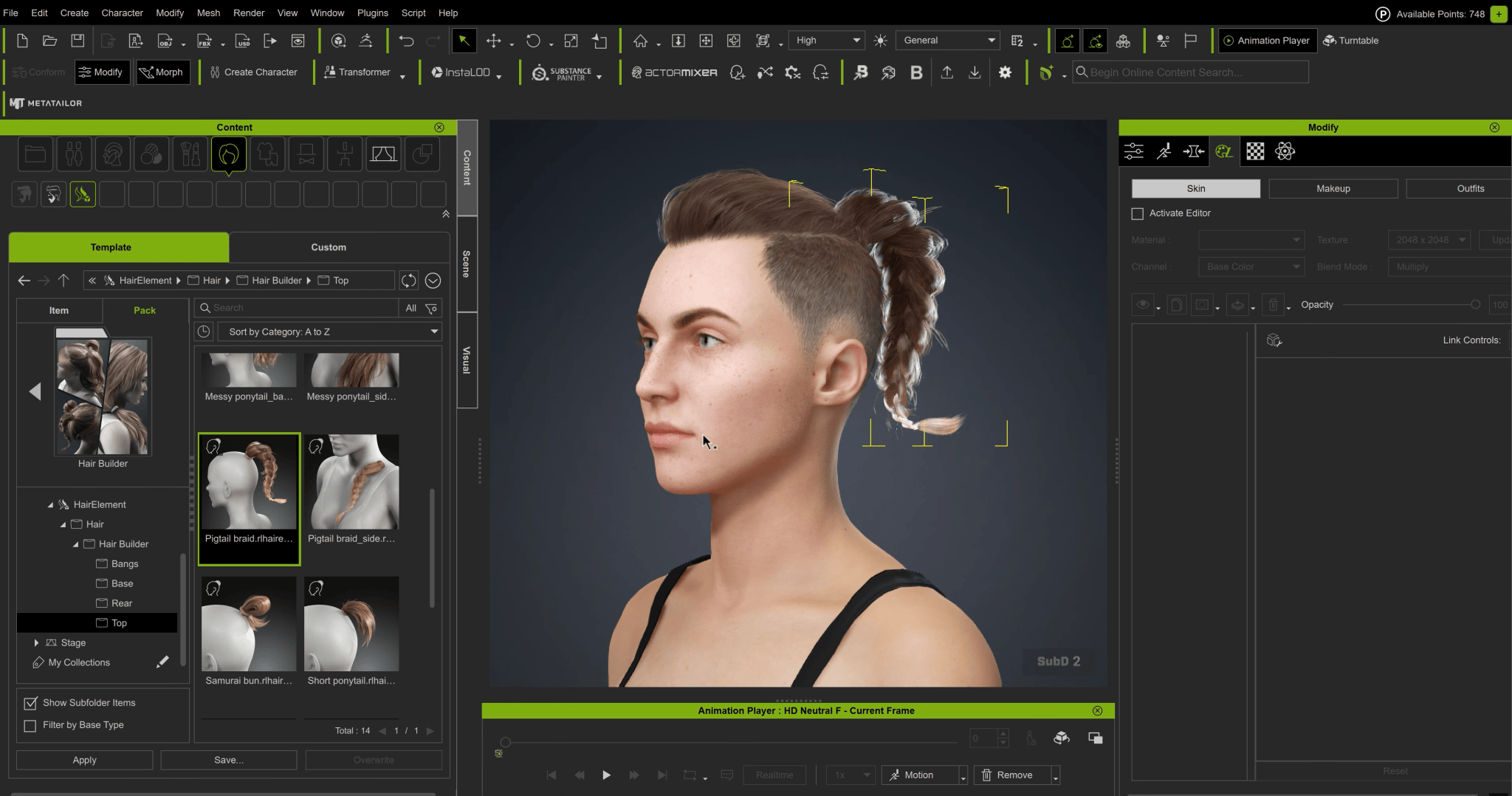Click the Home view icon
The width and height of the screenshot is (1512, 796).
click(x=640, y=41)
